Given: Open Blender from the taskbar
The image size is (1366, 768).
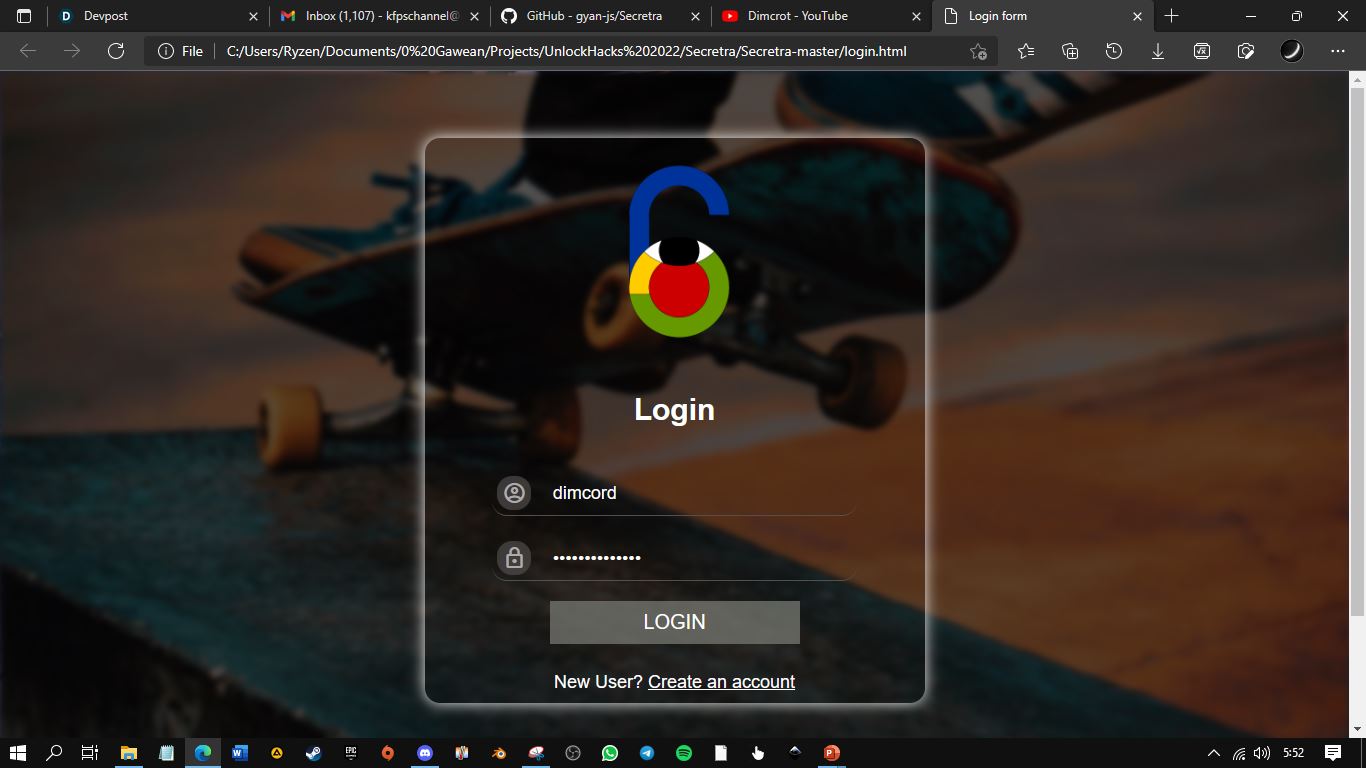Looking at the screenshot, I should pos(499,753).
